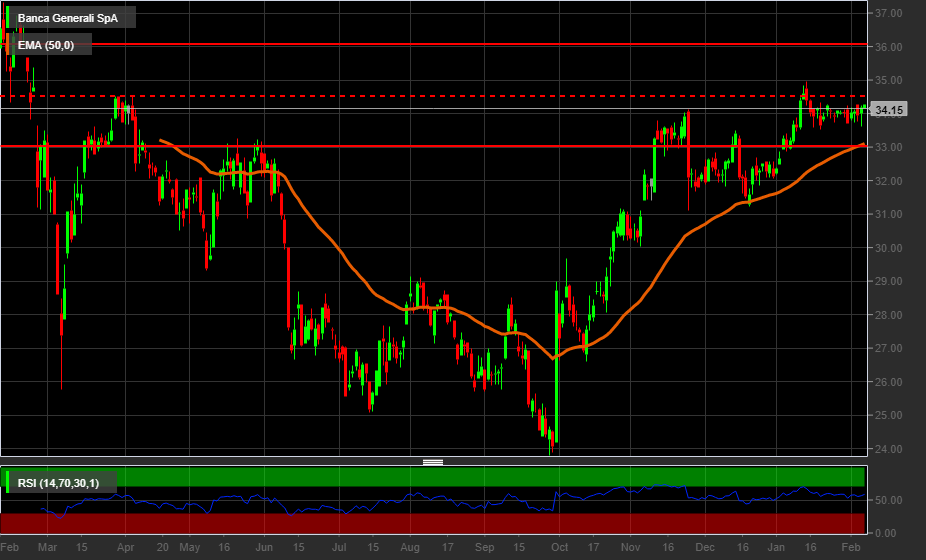Click the 28.00 price axis label

(888, 315)
